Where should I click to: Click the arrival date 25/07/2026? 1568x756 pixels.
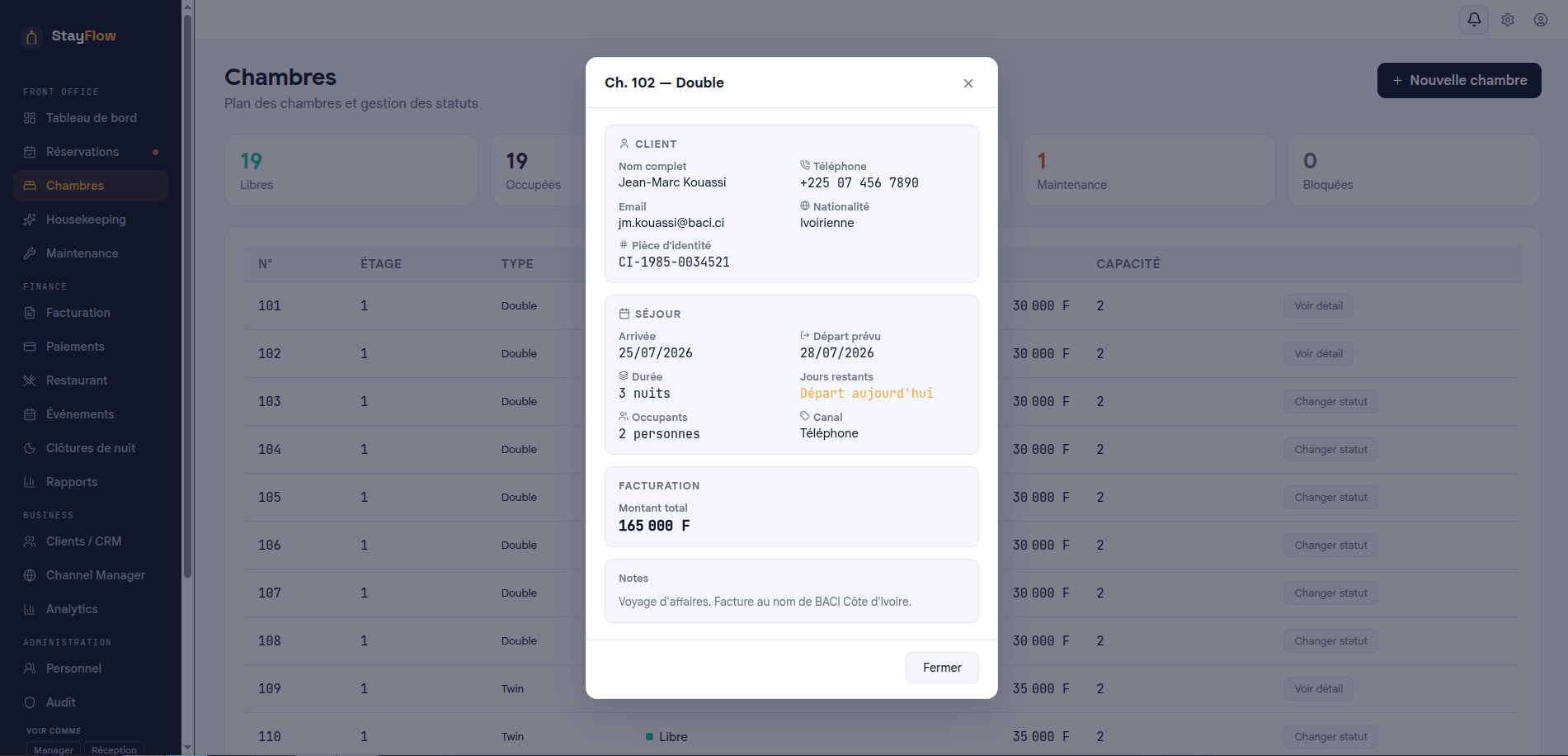click(656, 353)
